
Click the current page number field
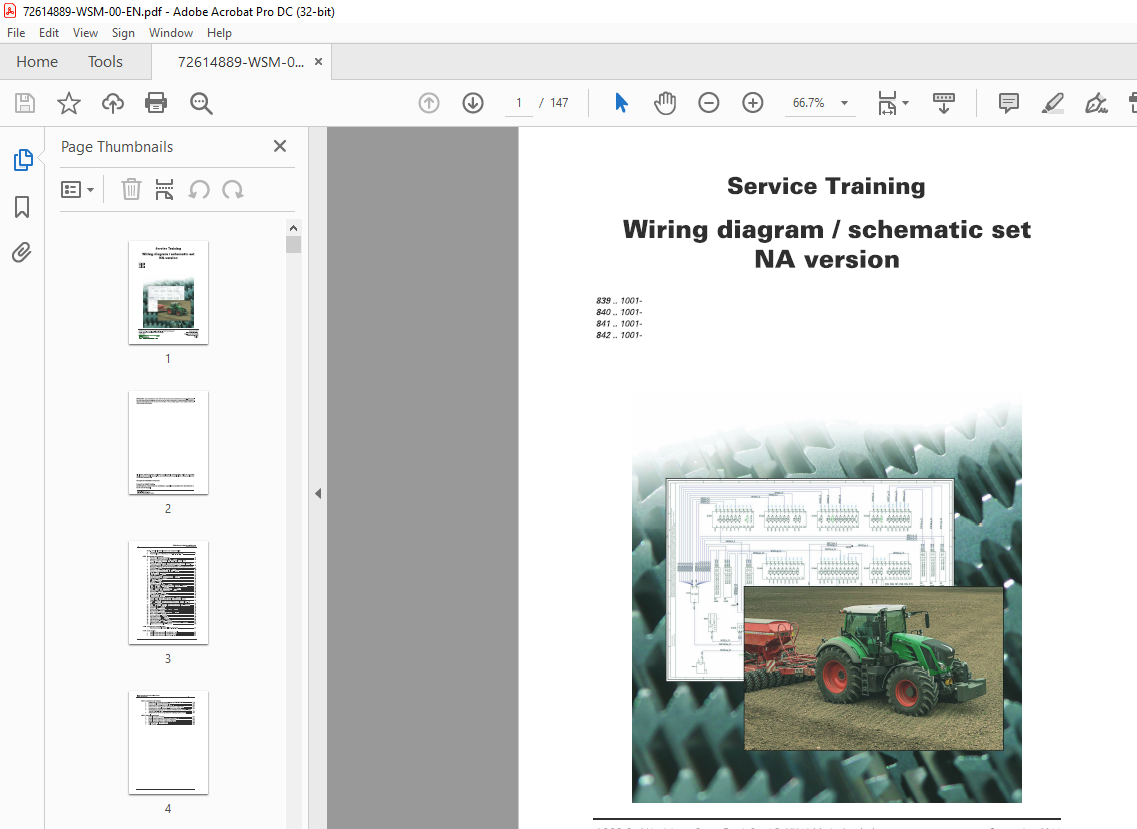pyautogui.click(x=518, y=103)
